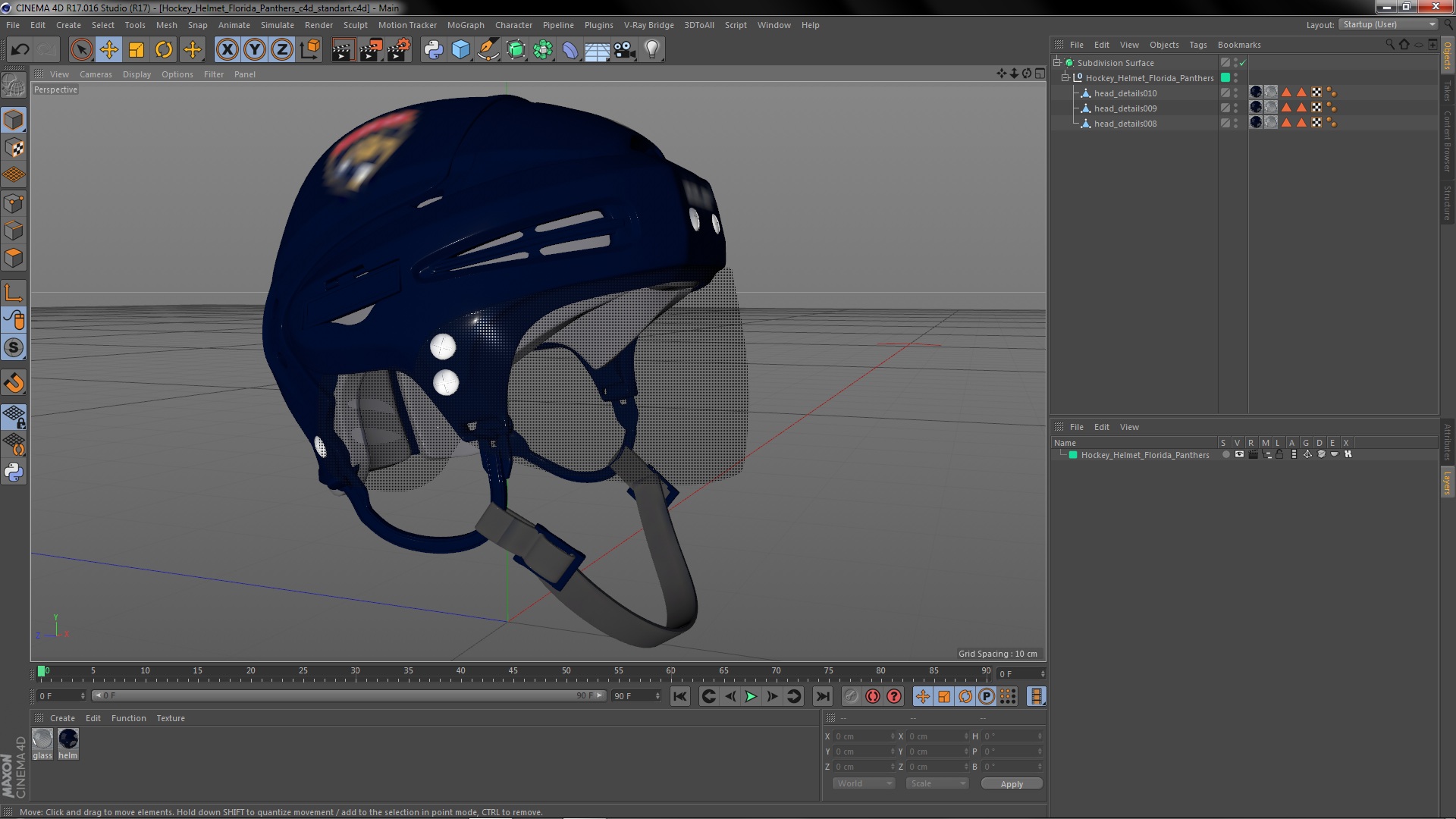Activate the Rotate tool
Viewport: 1456px width, 819px height.
point(164,50)
